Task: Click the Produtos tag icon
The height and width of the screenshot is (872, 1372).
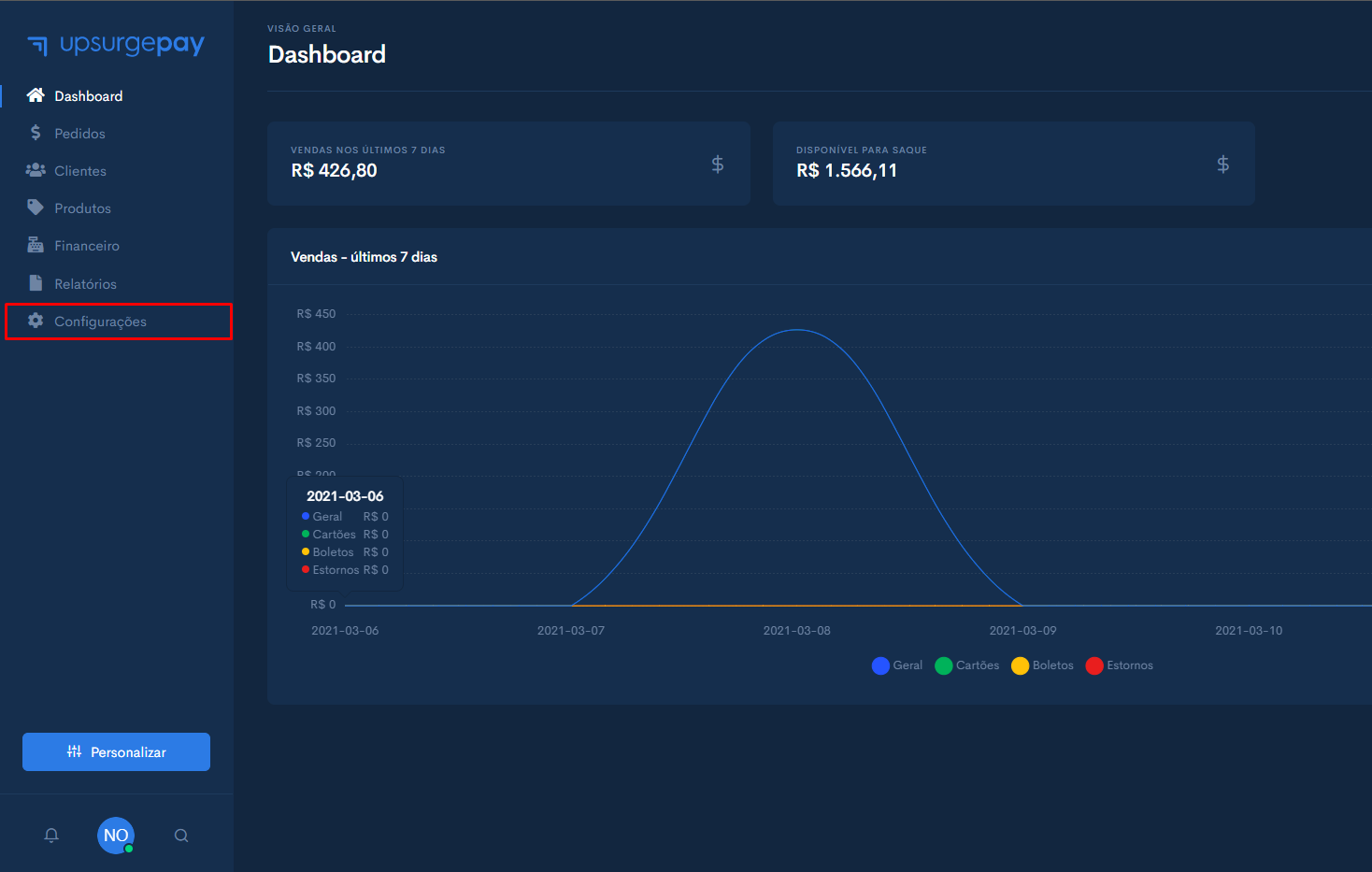Action: (x=36, y=207)
